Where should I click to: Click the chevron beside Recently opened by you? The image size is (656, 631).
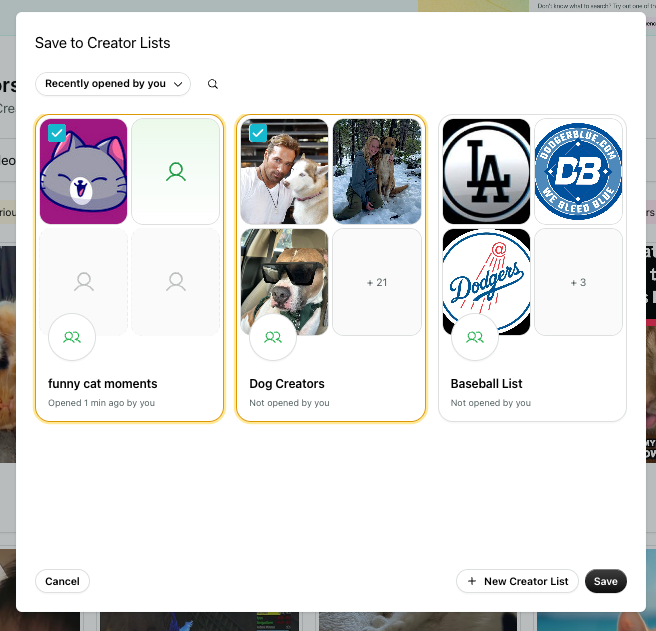click(x=178, y=84)
